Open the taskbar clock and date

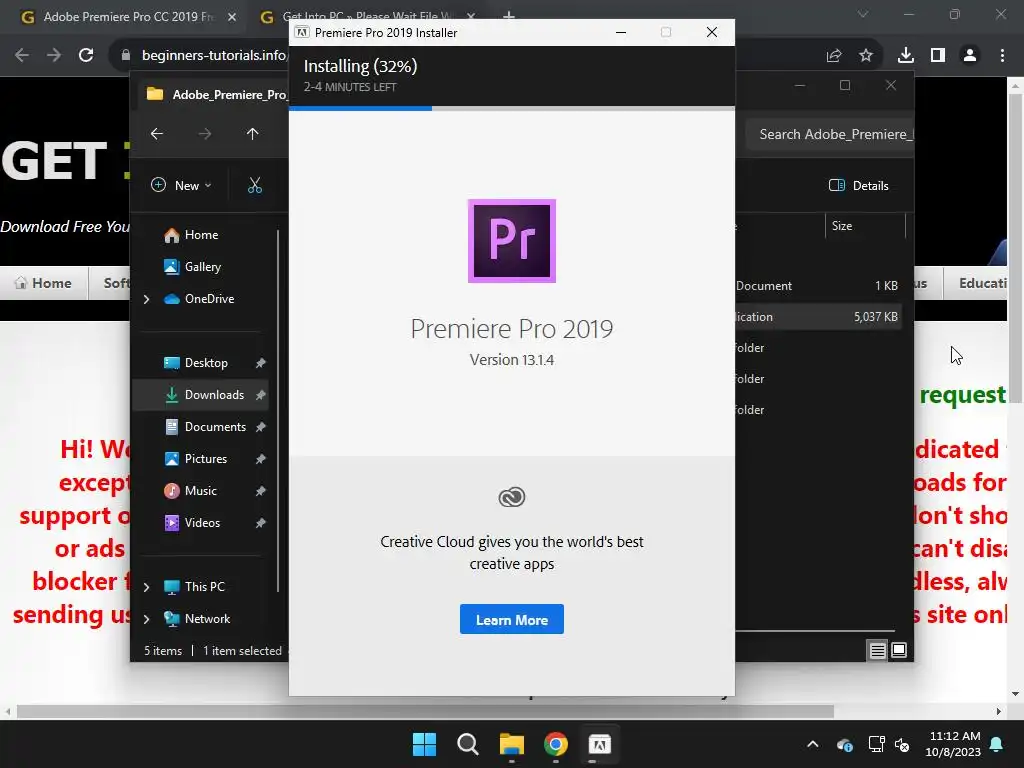(x=953, y=744)
